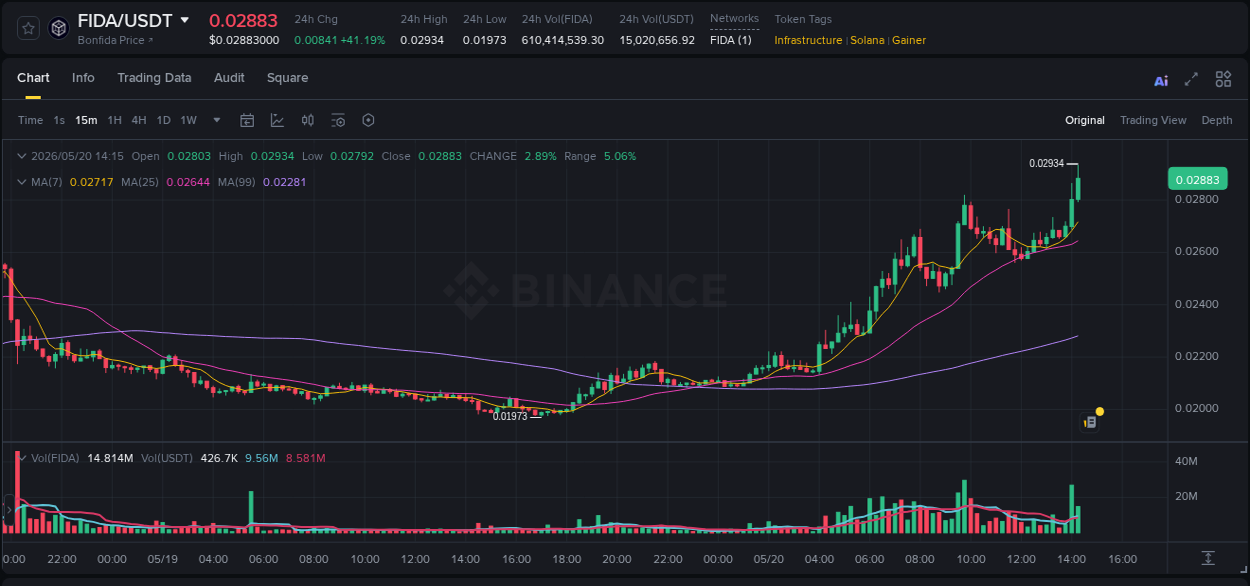Open the chart news event icon
Viewport: 1250px width, 586px height.
click(1090, 422)
